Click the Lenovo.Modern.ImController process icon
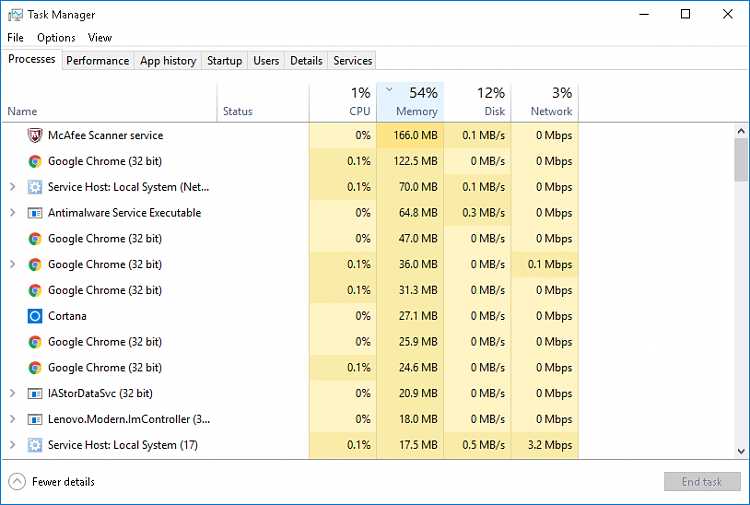The height and width of the screenshot is (505, 750). click(x=34, y=419)
